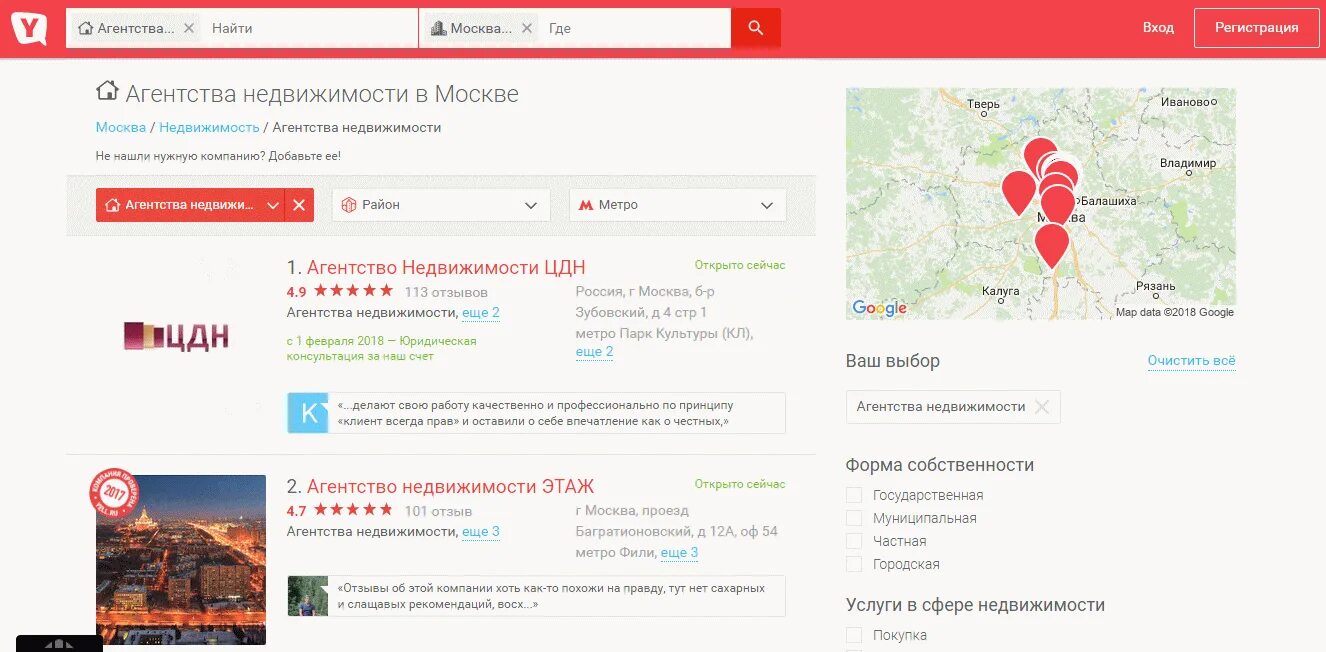Image resolution: width=1326 pixels, height=652 pixels.
Task: Open 'Агентство недвижимости ЭТАЖ' listing title
Action: click(x=450, y=487)
